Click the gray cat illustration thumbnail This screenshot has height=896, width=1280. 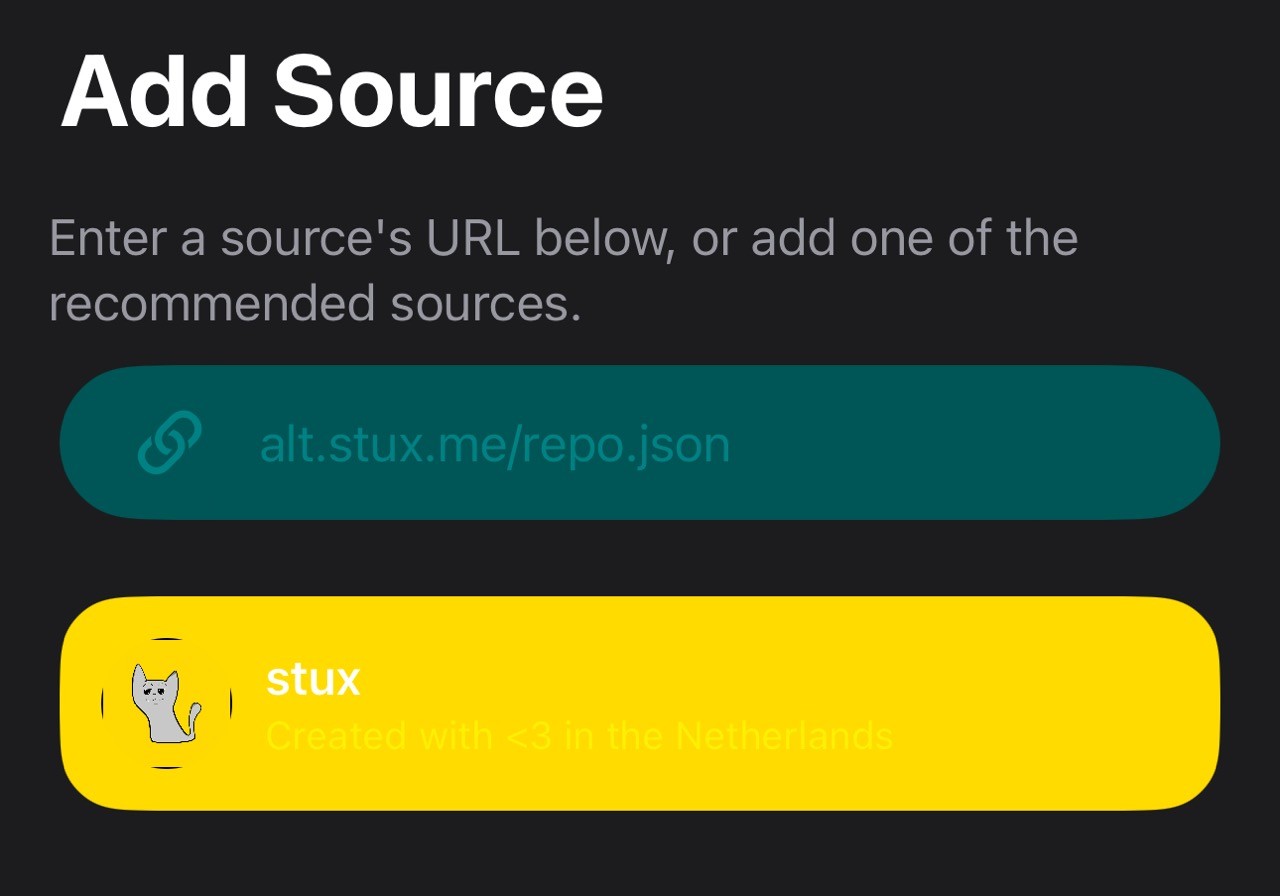tap(167, 704)
